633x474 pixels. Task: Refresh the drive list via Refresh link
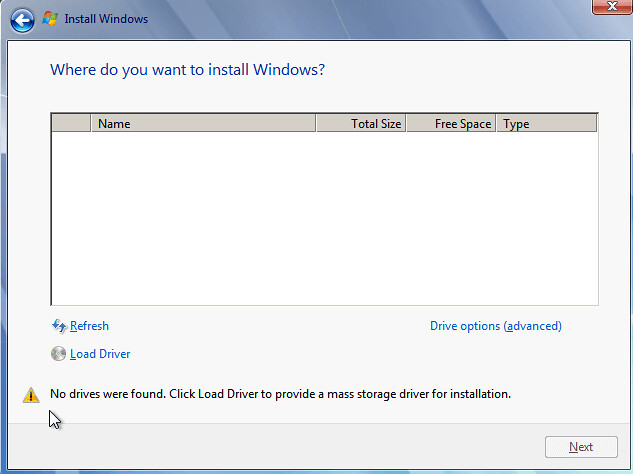[89, 326]
